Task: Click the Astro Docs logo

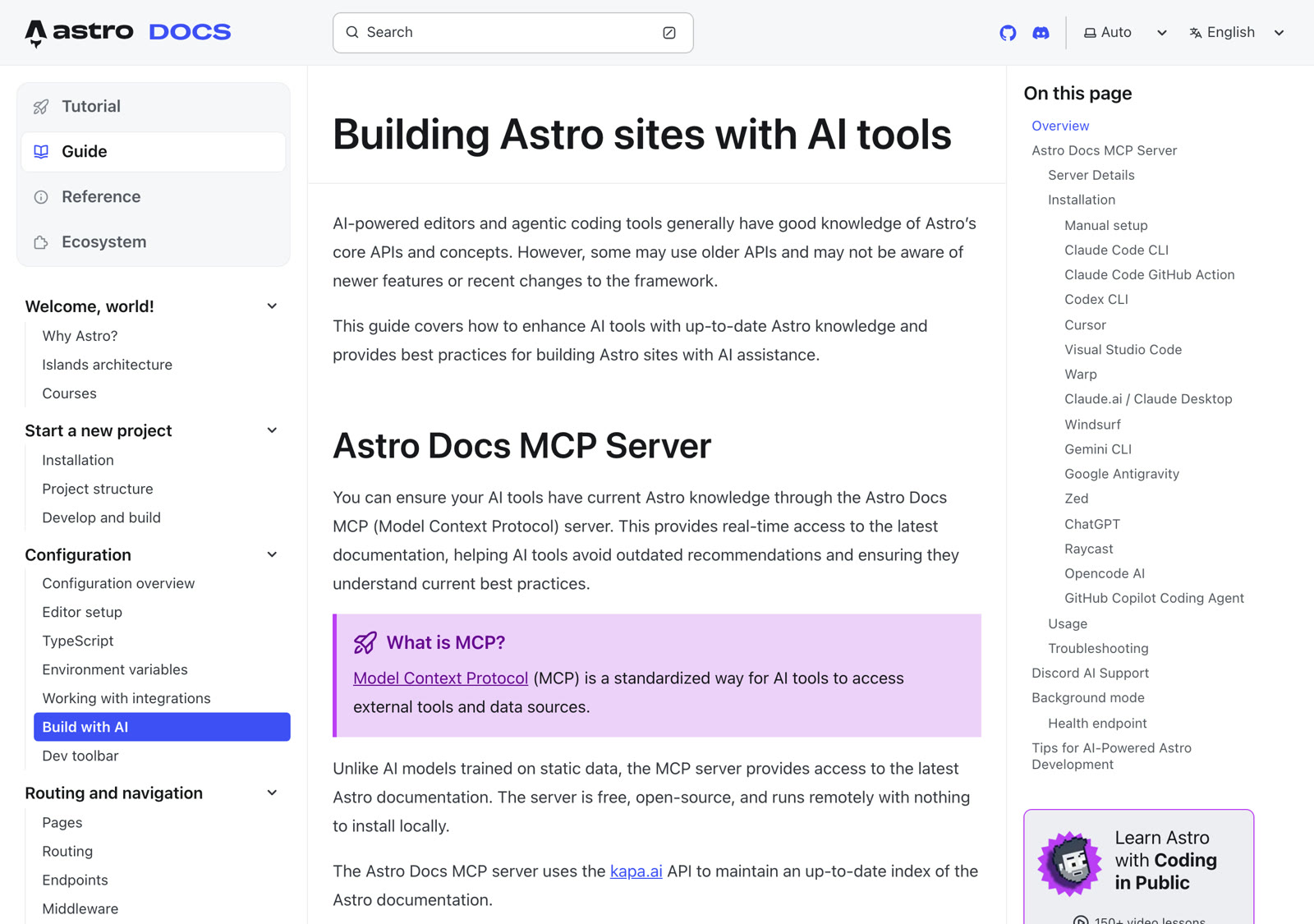Action: (x=128, y=33)
